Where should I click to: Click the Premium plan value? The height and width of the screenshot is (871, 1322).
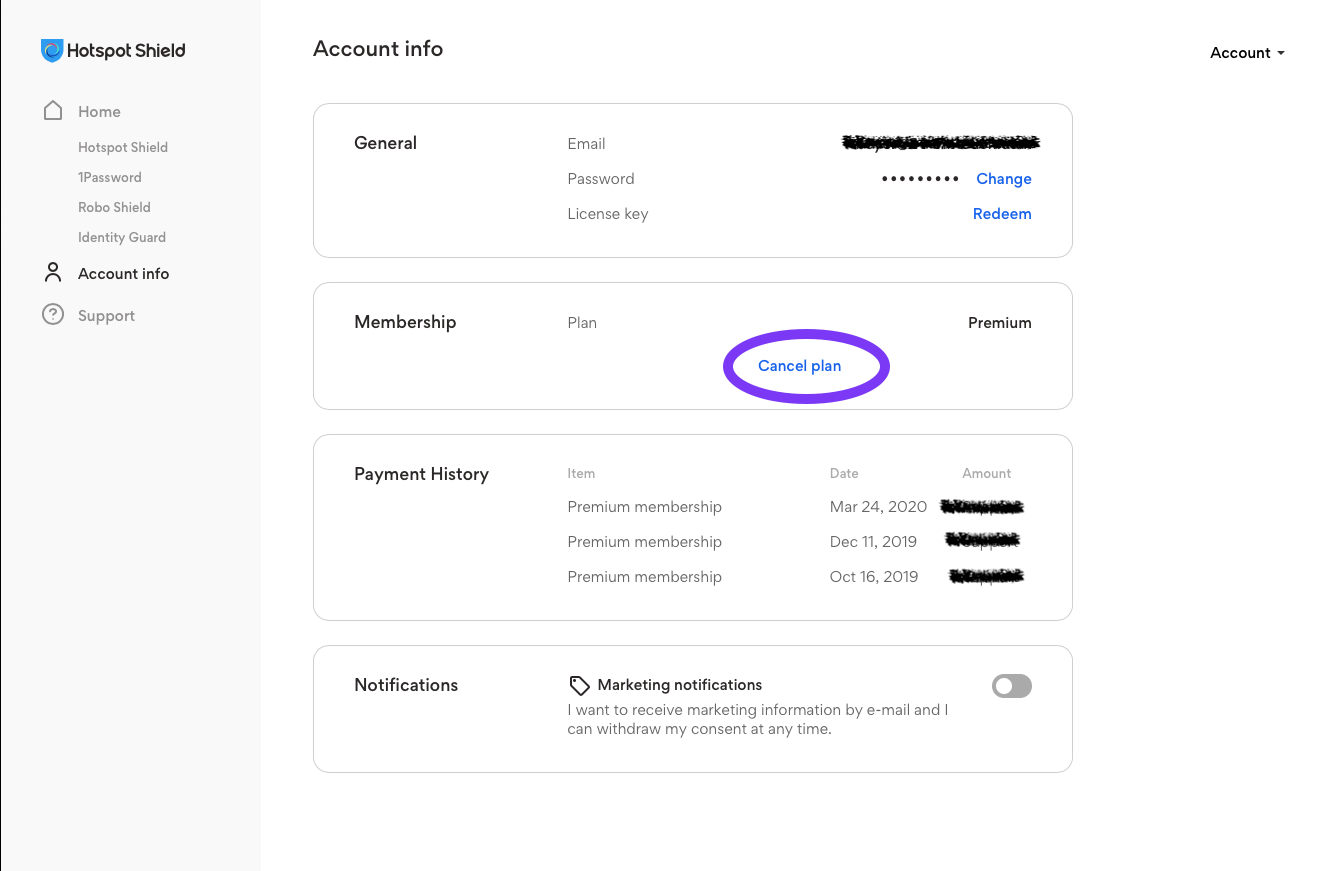[x=1000, y=323]
